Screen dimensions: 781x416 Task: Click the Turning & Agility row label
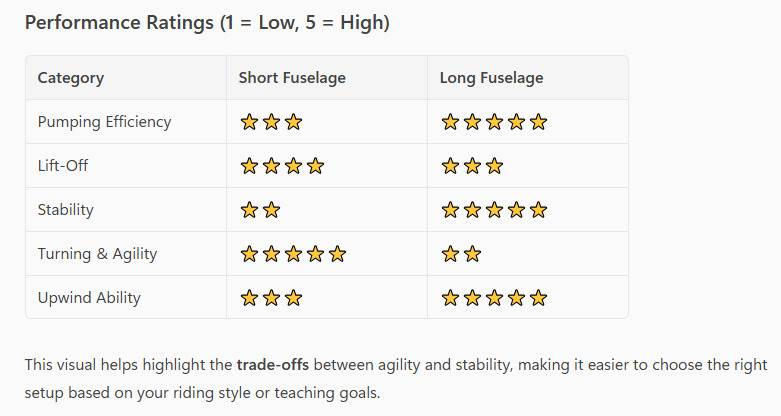tap(97, 254)
